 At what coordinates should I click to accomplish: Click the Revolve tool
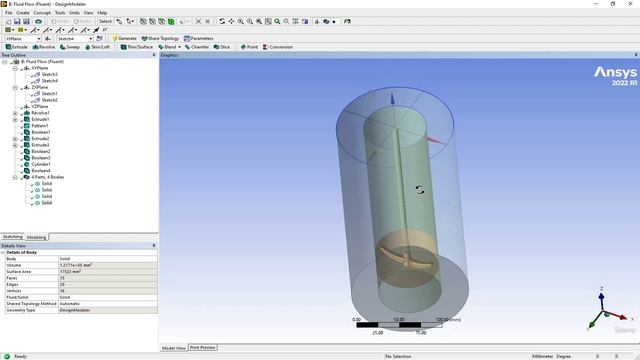[x=44, y=47]
